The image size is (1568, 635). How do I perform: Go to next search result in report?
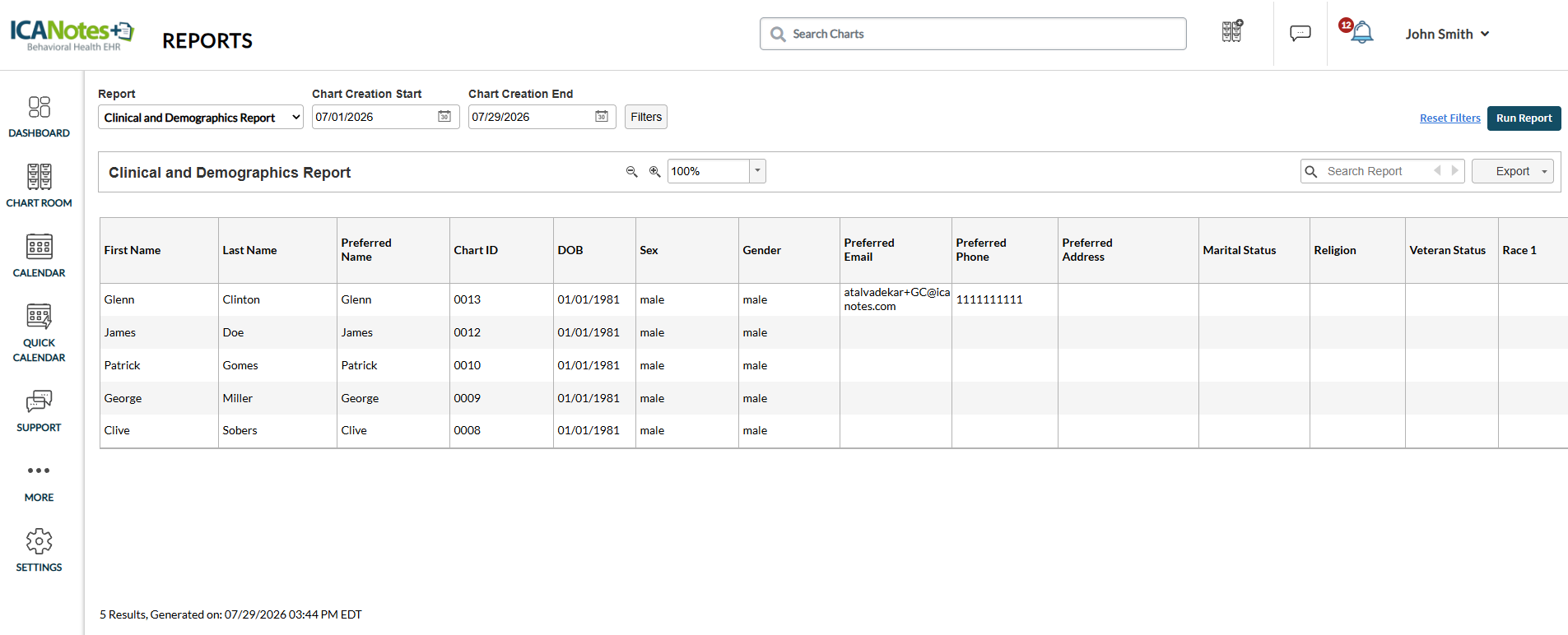click(1455, 171)
